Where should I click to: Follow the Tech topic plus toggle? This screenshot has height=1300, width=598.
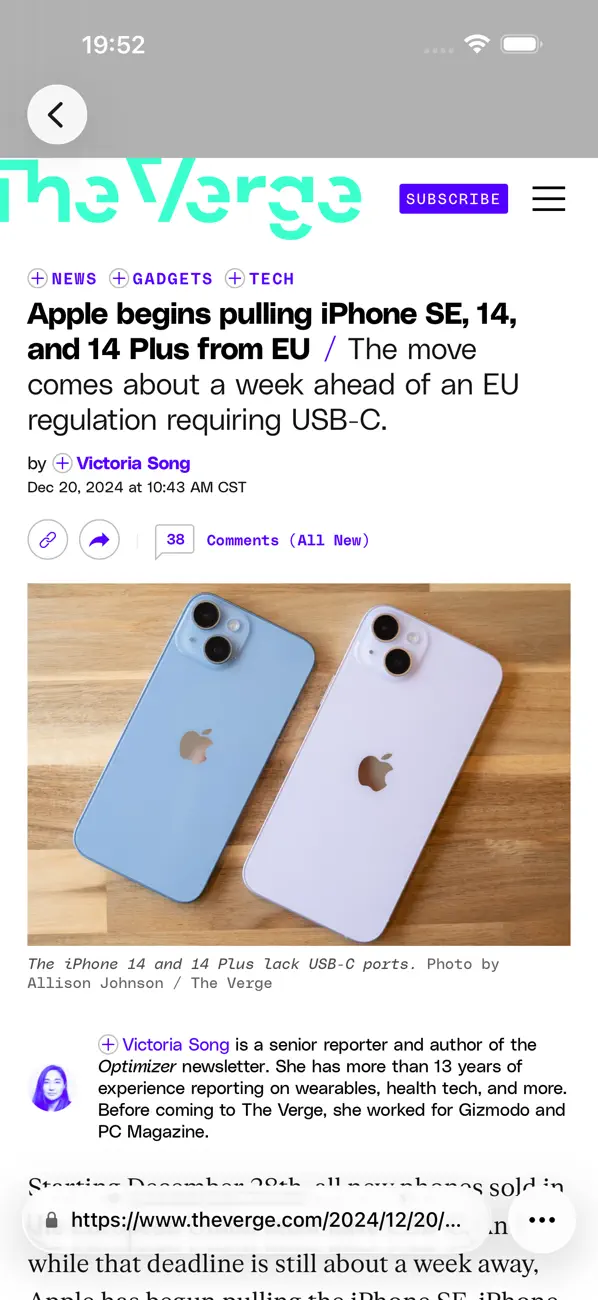click(x=235, y=278)
